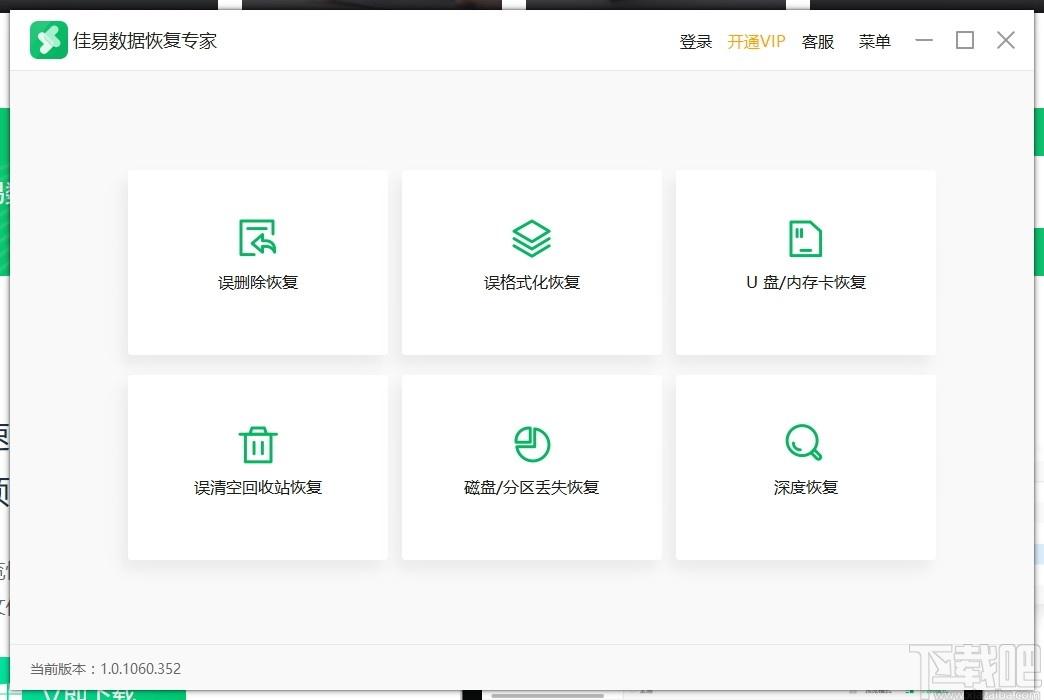
Task: Click the 深度恢复 magnifier icon
Action: pos(804,442)
